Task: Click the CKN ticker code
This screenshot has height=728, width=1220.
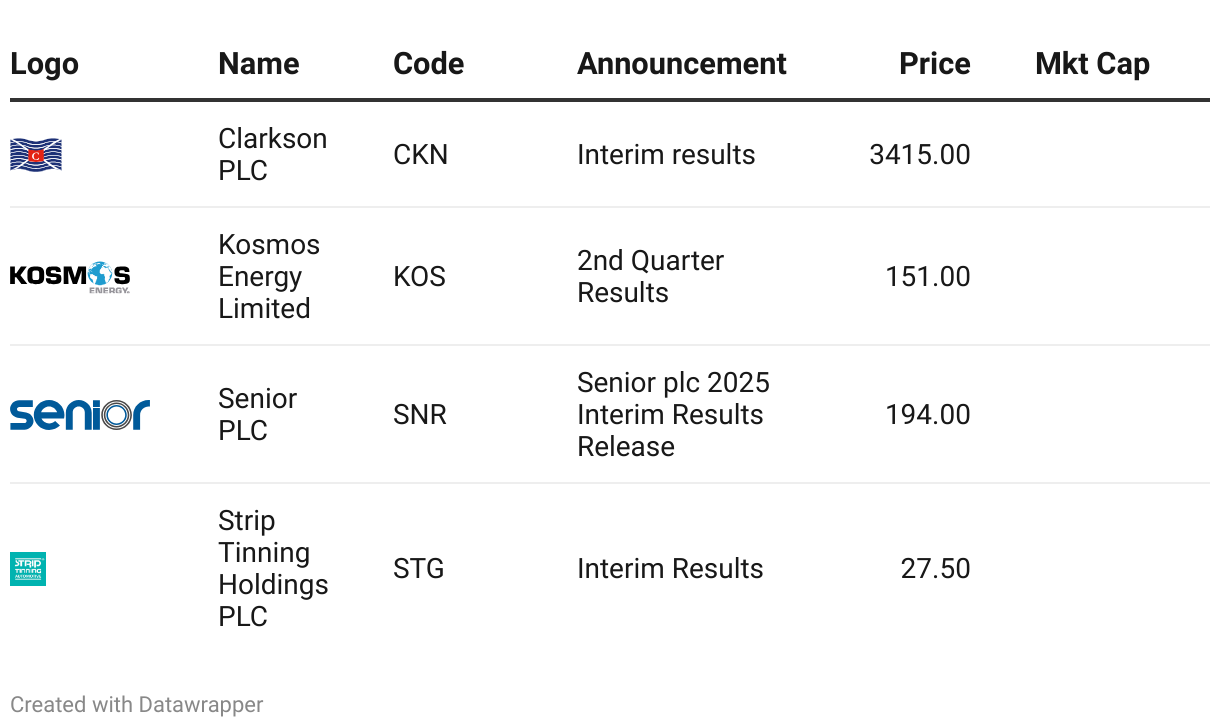Action: 420,155
